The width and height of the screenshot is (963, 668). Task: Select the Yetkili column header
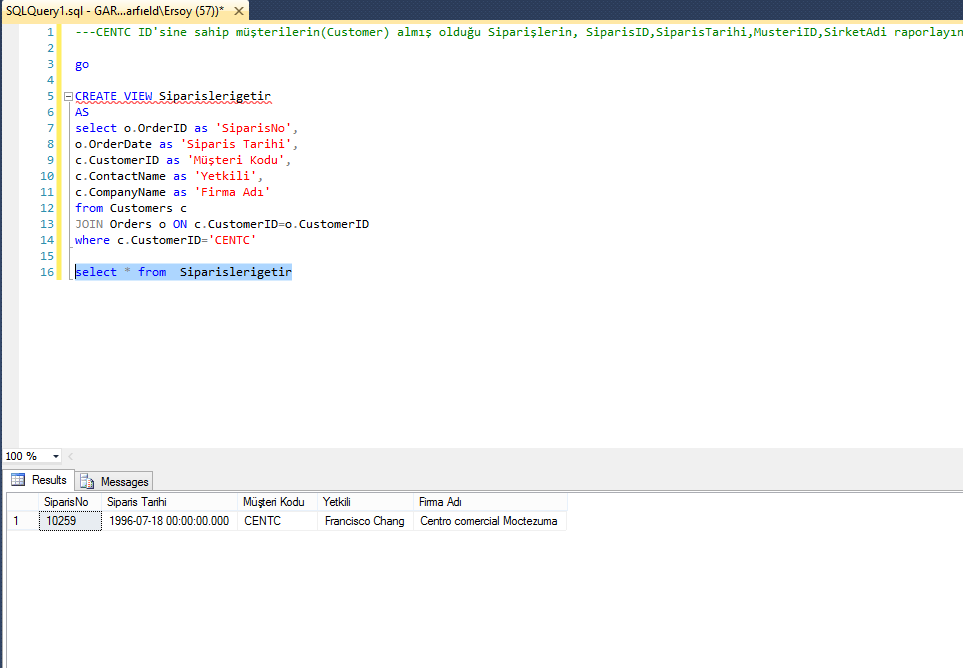365,502
